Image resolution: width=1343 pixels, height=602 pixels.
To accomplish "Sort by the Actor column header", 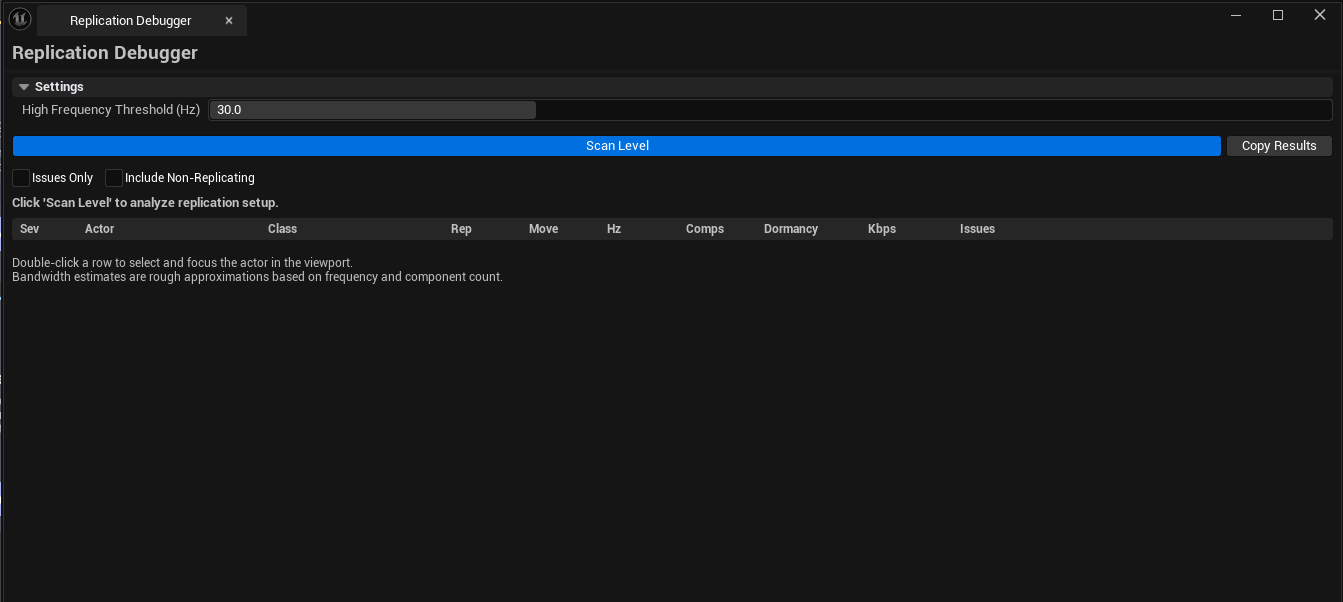I will (x=100, y=229).
